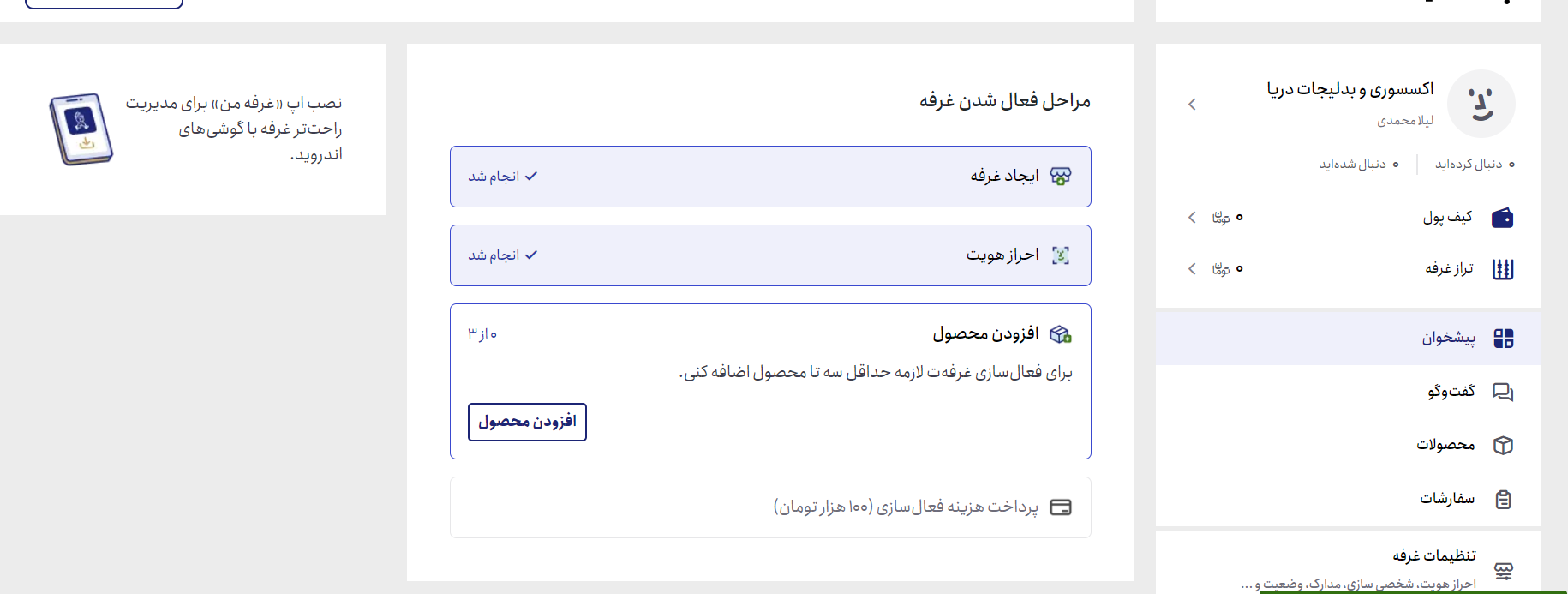Screen dimensions: 1568x594
Task: Select the ایجاد غرفه completed step
Action: [x=770, y=177]
